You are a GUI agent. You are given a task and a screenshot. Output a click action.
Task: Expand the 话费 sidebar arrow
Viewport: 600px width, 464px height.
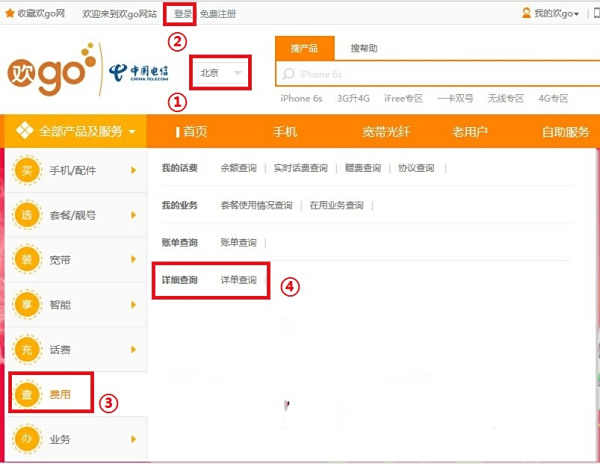(133, 349)
